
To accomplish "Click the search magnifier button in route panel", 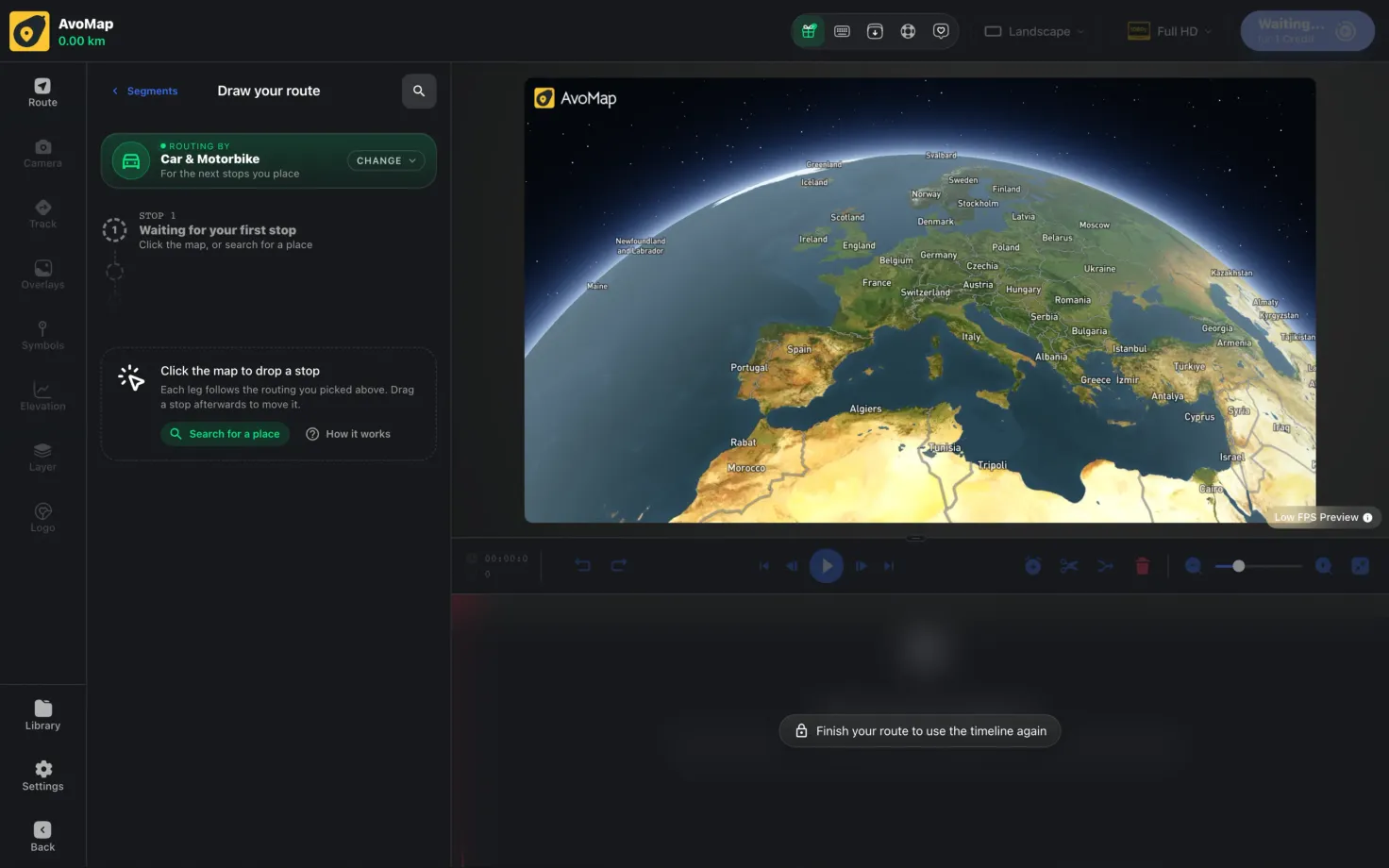I will [419, 91].
